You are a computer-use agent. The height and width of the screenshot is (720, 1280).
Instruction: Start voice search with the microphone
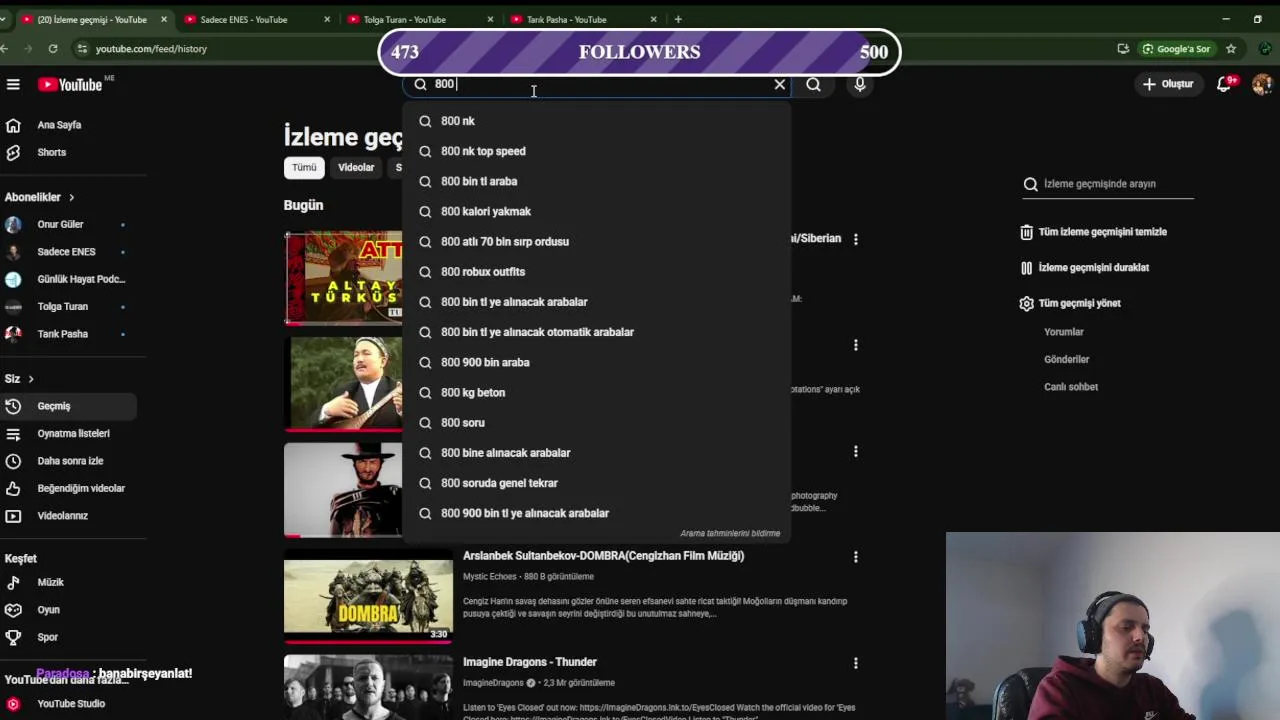pyautogui.click(x=860, y=85)
